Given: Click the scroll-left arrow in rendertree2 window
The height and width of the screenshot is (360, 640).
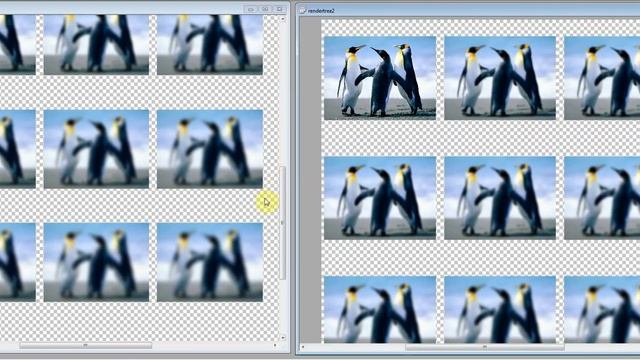Looking at the screenshot, I should coord(303,347).
